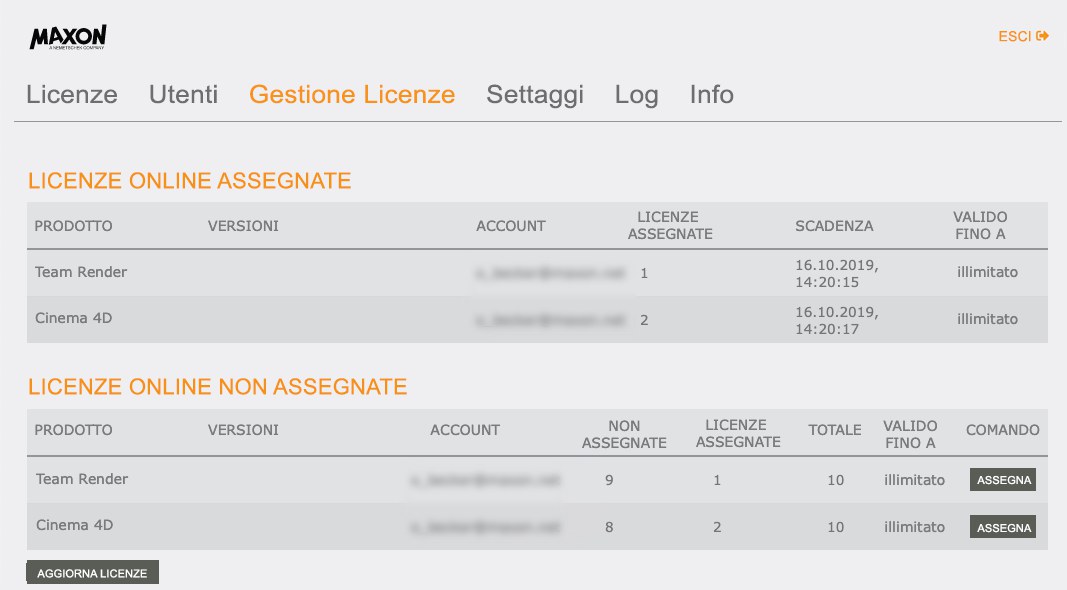Select the Gestione Licenze tab
1067x590 pixels.
[352, 95]
